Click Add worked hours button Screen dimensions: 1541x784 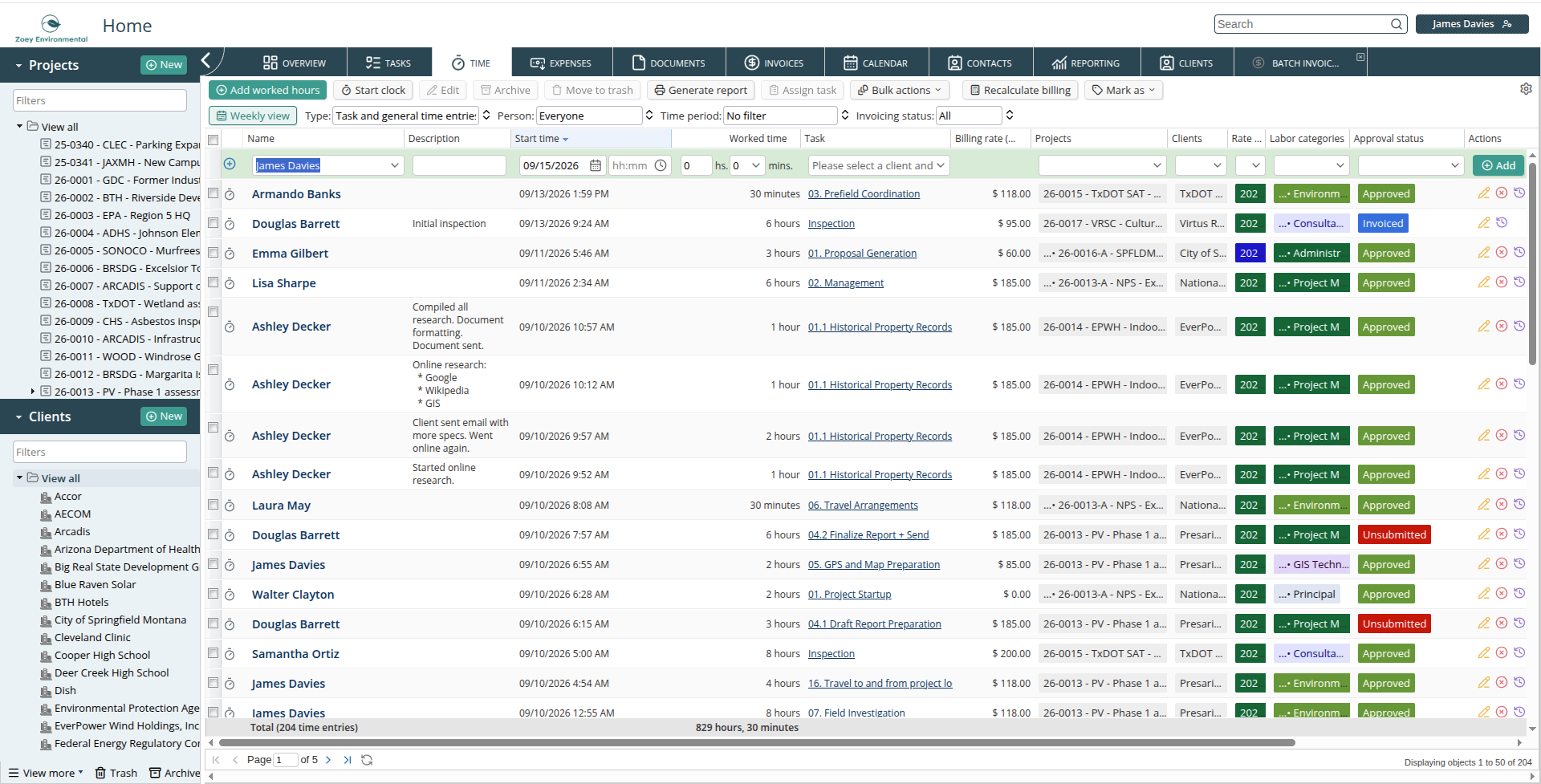(267, 90)
